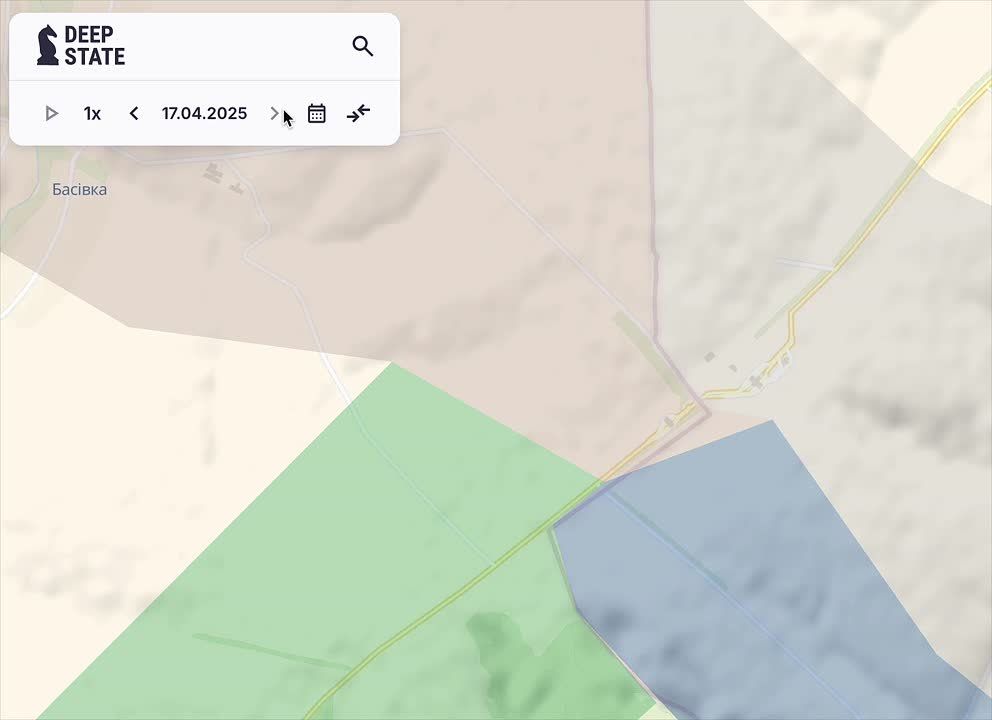Image resolution: width=992 pixels, height=720 pixels.
Task: Advance to next date with right chevron
Action: tap(274, 114)
